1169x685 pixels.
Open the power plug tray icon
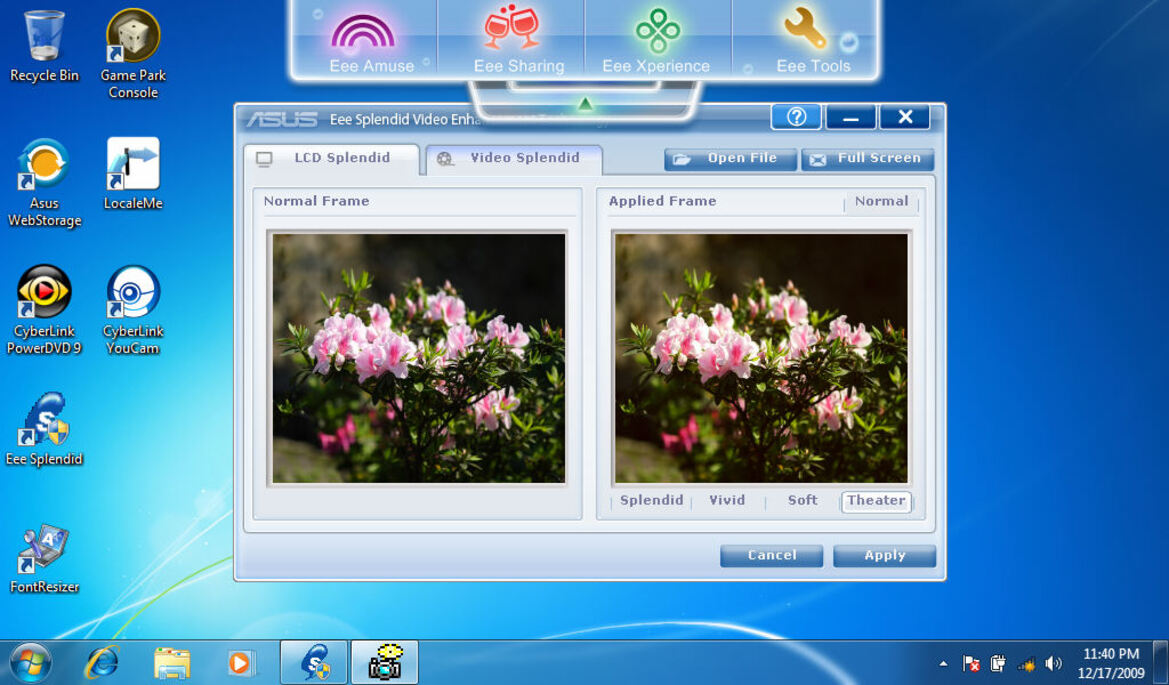(998, 663)
